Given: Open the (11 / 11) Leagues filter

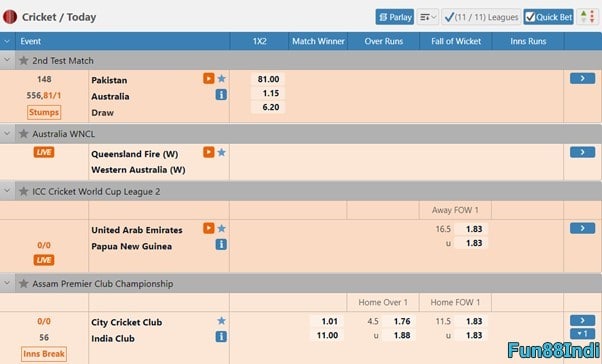Looking at the screenshot, I should pos(481,17).
